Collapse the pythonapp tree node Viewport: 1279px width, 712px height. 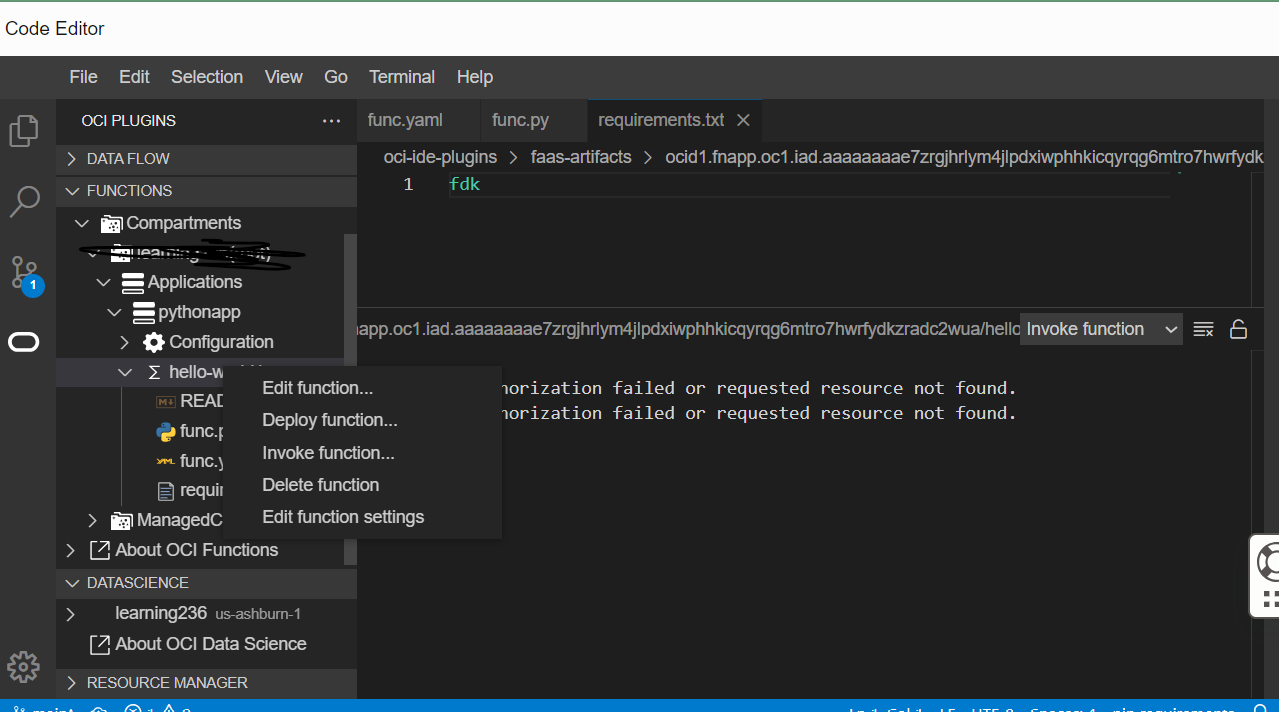click(115, 313)
